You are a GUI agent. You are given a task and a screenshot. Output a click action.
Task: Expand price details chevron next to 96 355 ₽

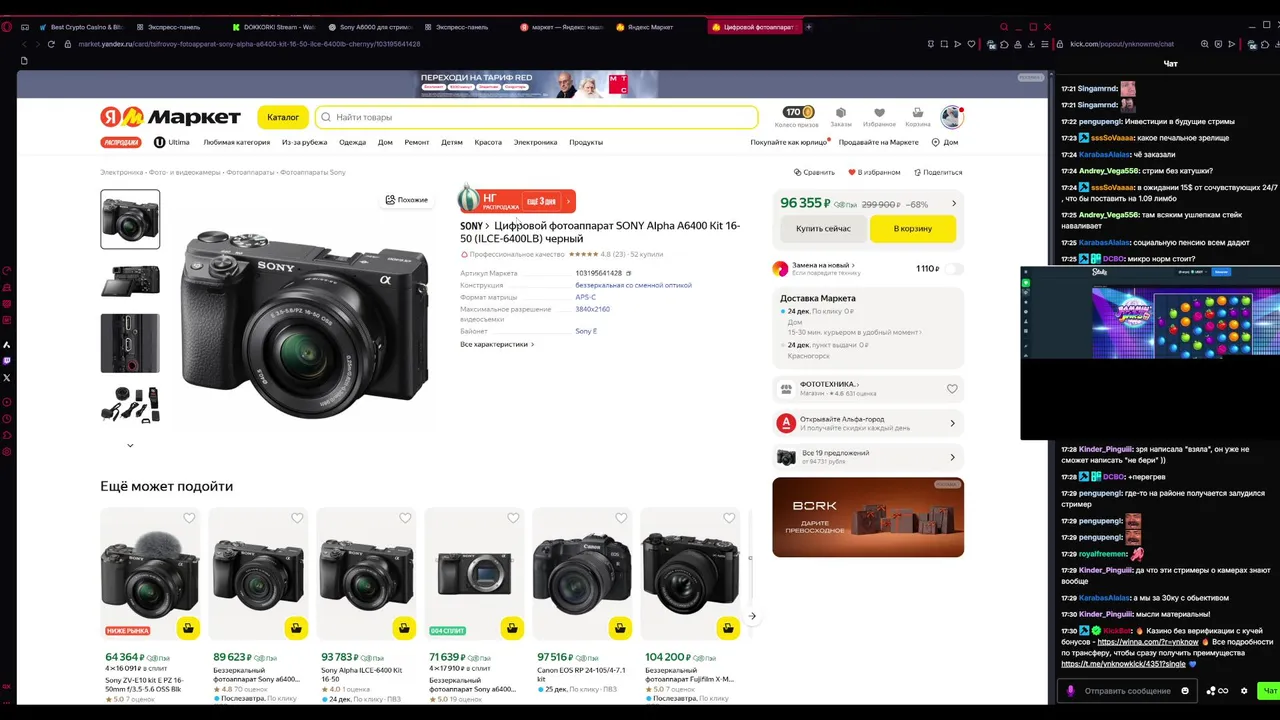point(953,204)
